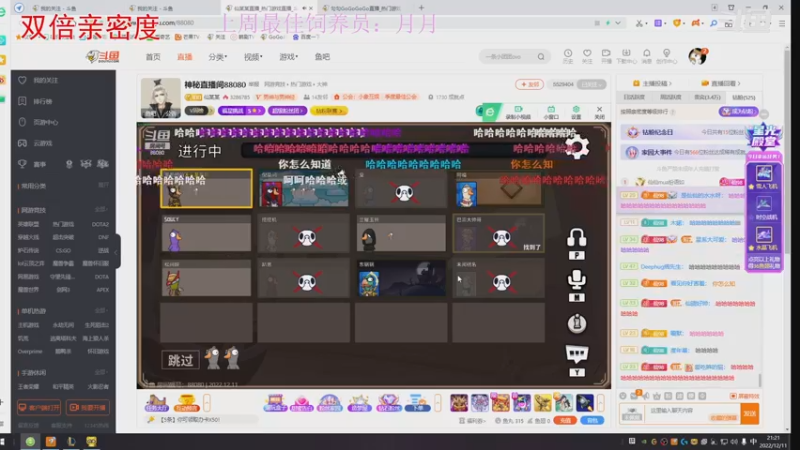Open the user avatar in header
The image size is (800, 450).
[x=697, y=56]
